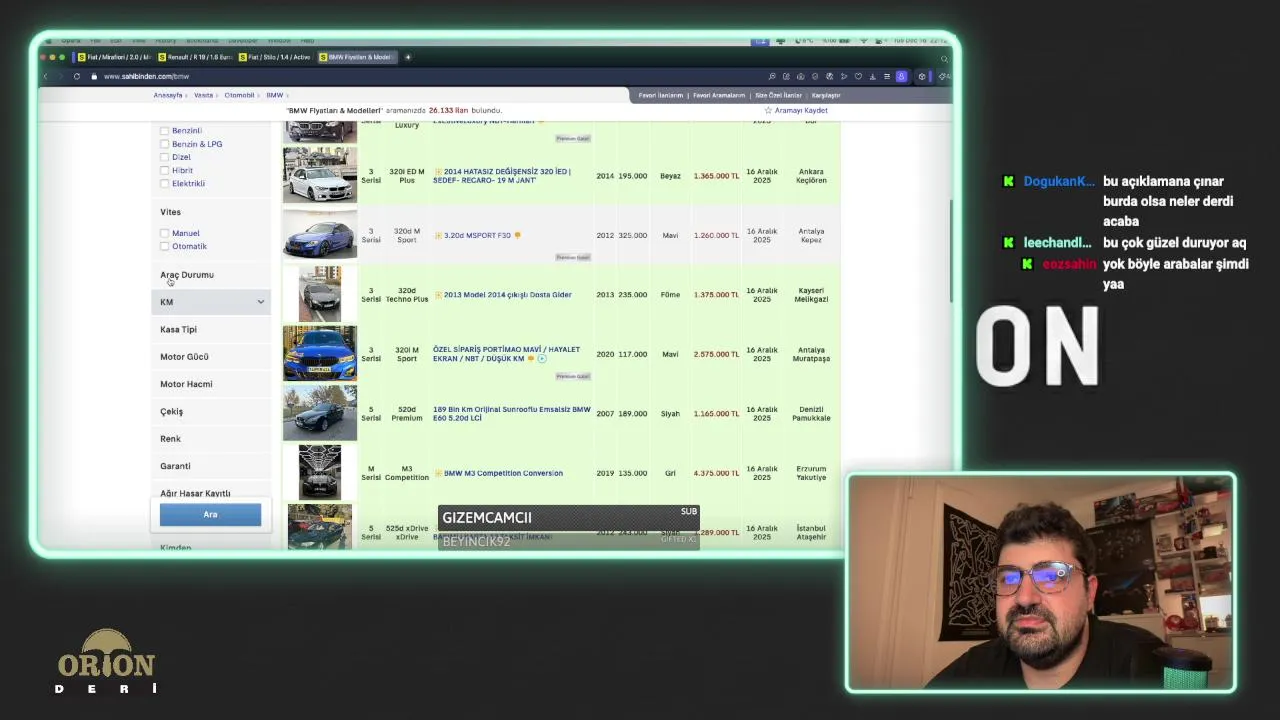1280x720 pixels.
Task: Open the 3.20d MSPORT F30 listing
Action: 477,235
